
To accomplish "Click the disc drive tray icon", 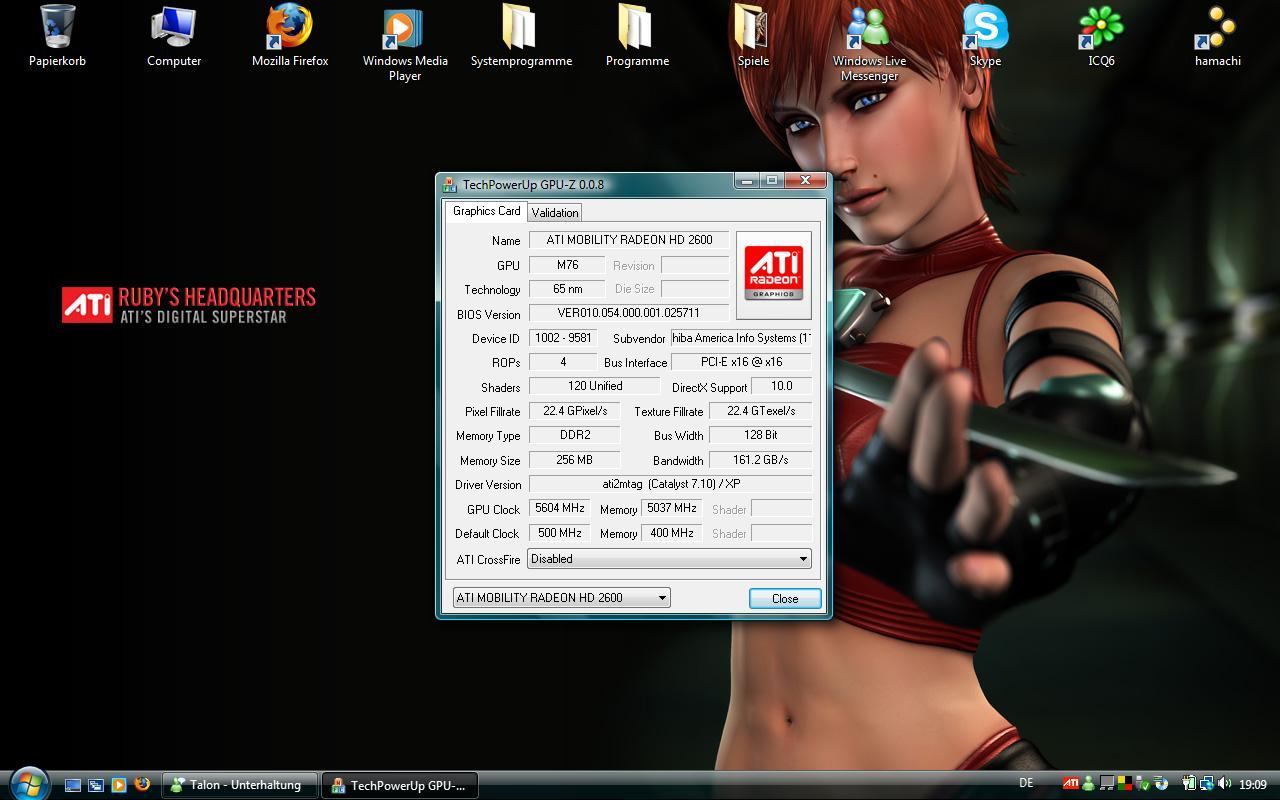I will 1161,784.
